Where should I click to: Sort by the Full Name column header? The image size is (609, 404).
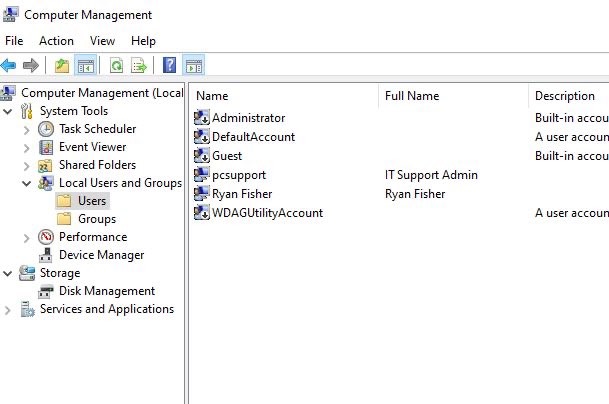(x=454, y=96)
